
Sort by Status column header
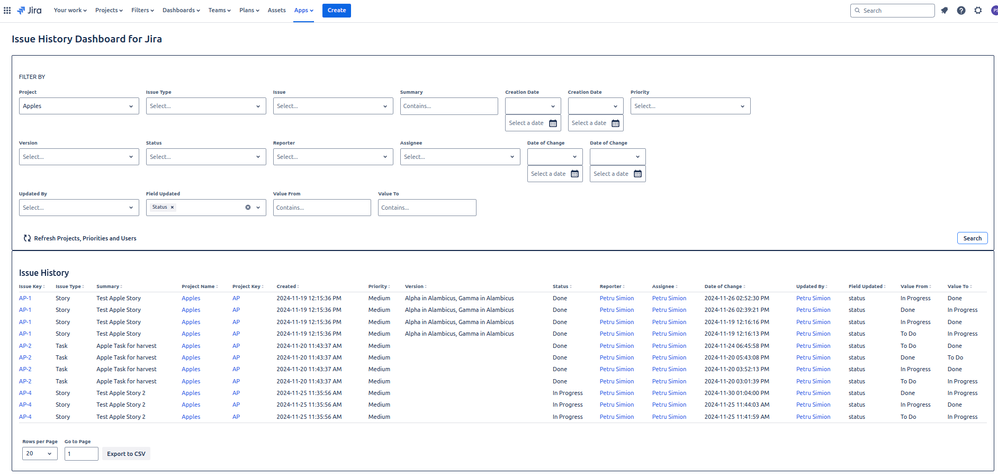click(561, 287)
